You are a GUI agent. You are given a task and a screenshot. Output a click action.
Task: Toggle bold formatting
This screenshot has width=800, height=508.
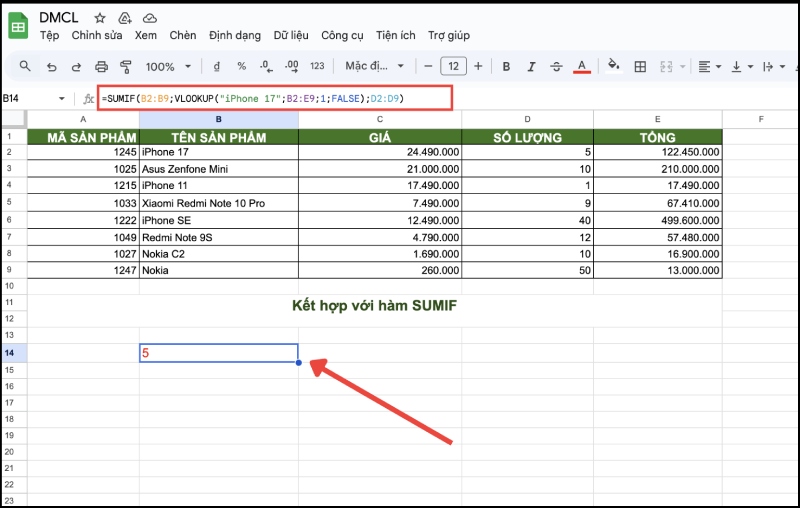click(506, 67)
